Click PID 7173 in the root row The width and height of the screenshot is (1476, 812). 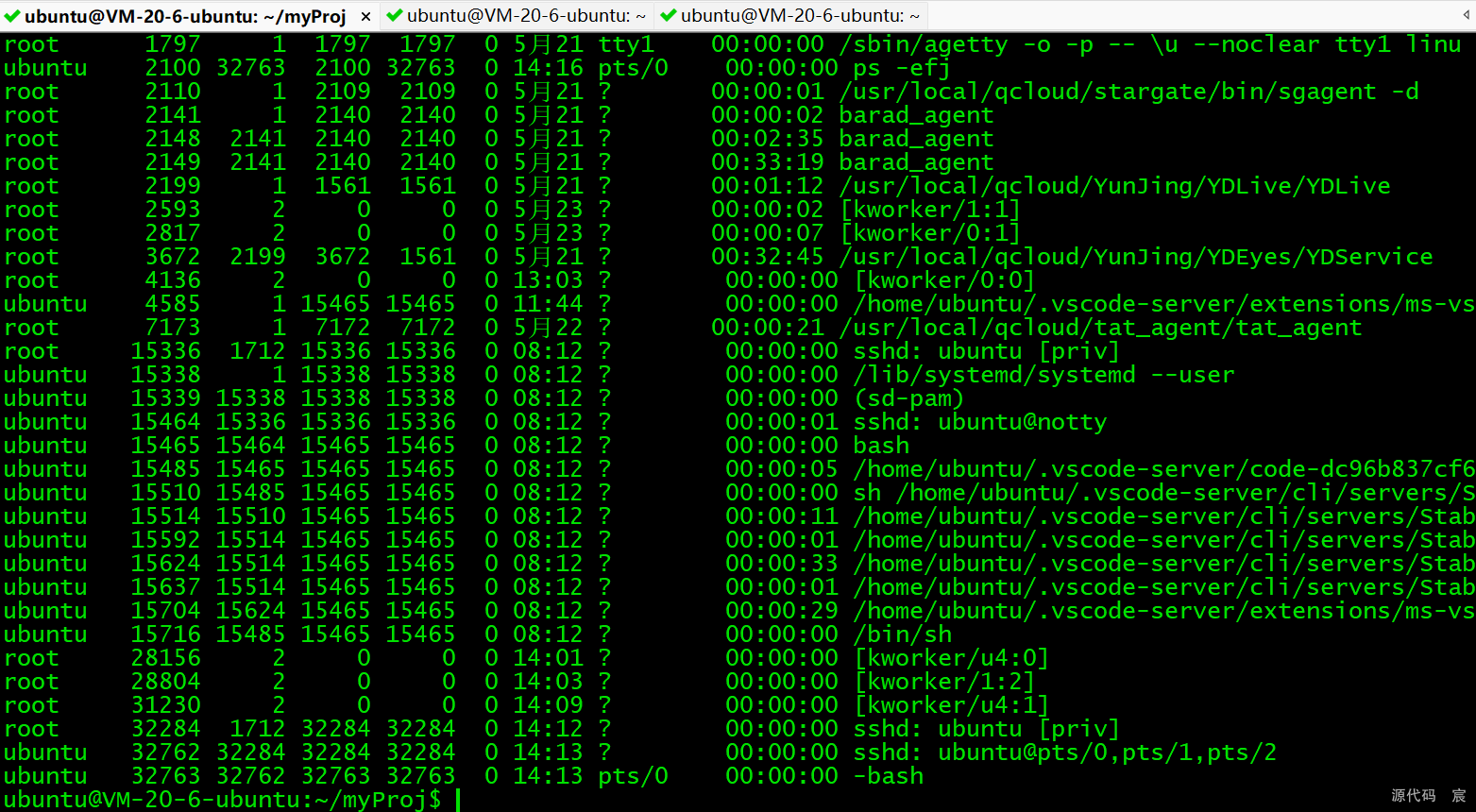[x=172, y=328]
